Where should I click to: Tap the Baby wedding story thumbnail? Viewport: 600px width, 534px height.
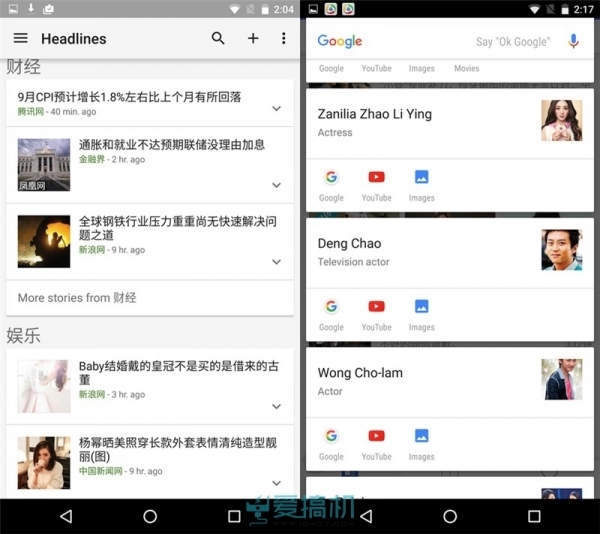[x=44, y=386]
